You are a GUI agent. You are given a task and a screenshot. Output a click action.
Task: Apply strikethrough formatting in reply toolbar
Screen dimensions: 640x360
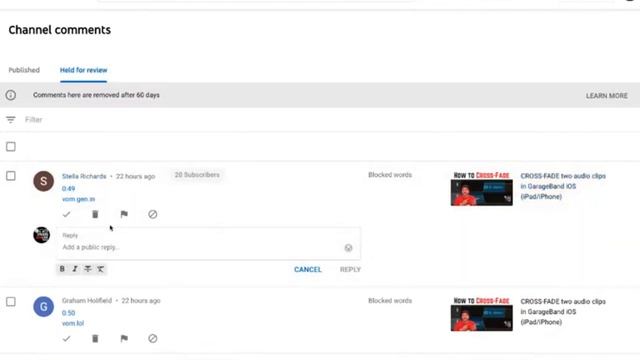88,269
